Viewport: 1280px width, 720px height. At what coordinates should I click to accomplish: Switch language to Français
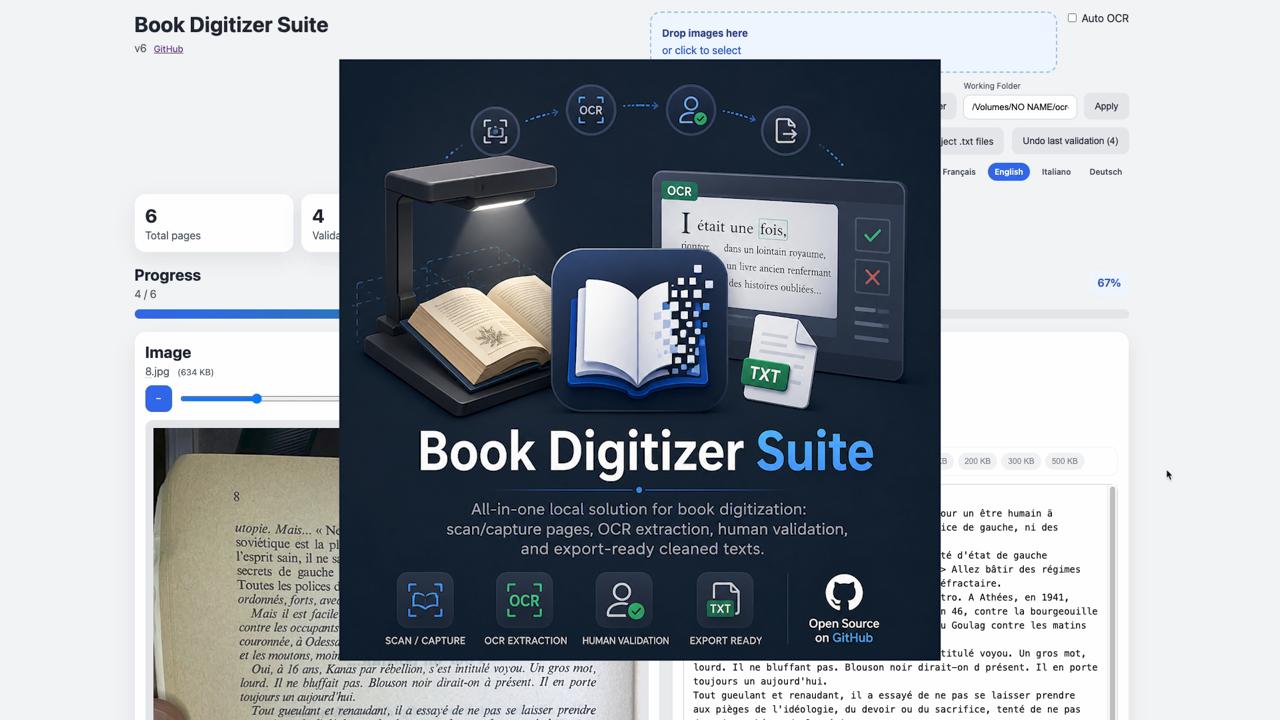(959, 172)
